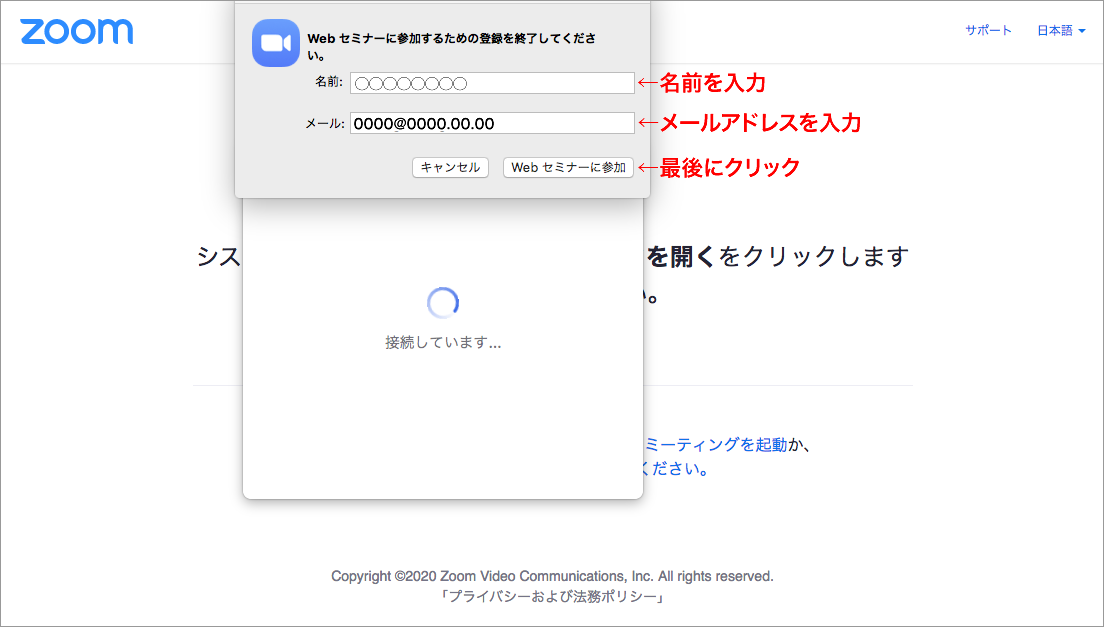This screenshot has width=1104, height=627.
Task: Click the ミーティングを起動 link
Action: tap(715, 444)
